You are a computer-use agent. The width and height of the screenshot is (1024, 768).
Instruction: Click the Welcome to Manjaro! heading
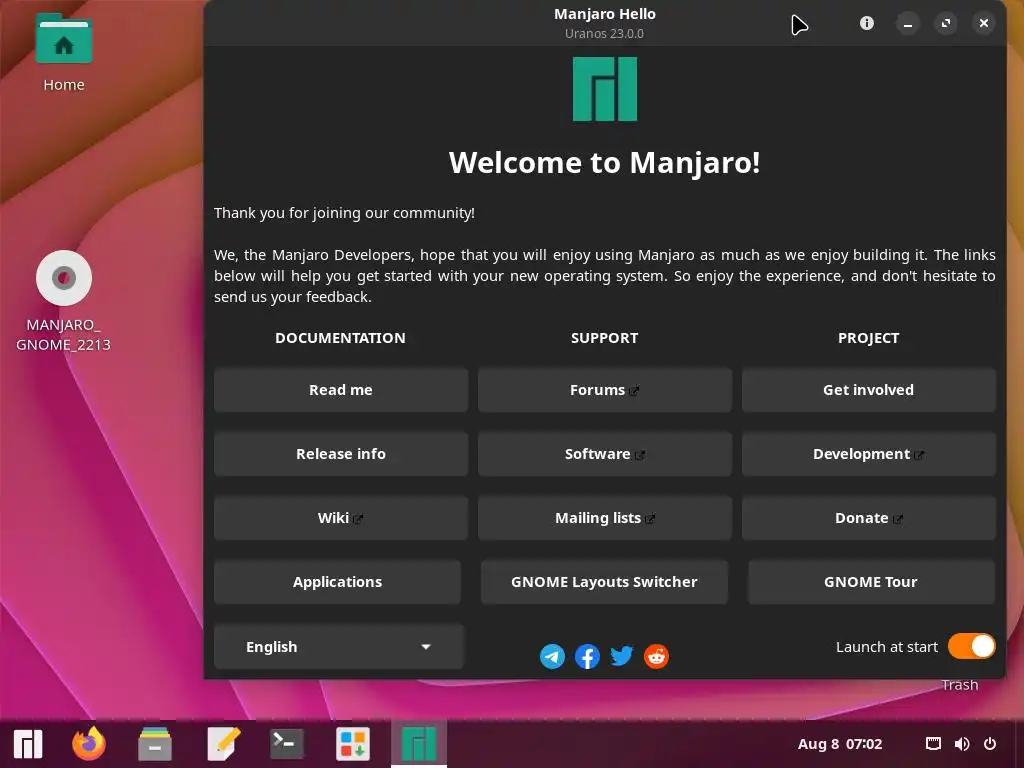[x=605, y=163]
